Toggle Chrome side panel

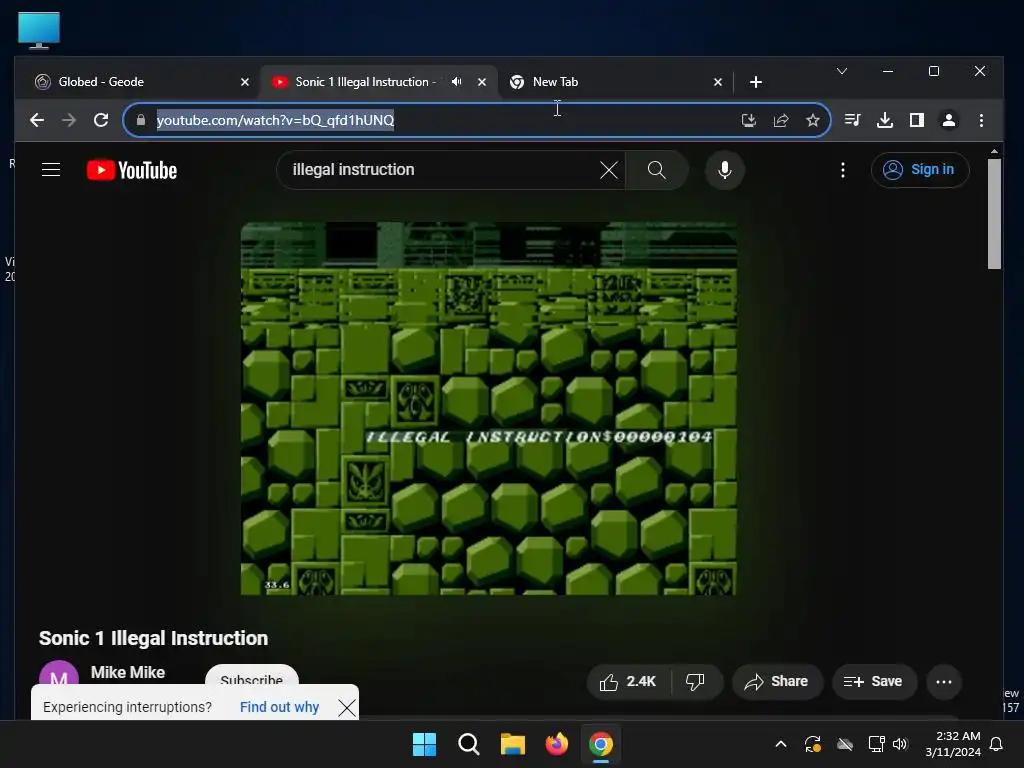(x=917, y=120)
